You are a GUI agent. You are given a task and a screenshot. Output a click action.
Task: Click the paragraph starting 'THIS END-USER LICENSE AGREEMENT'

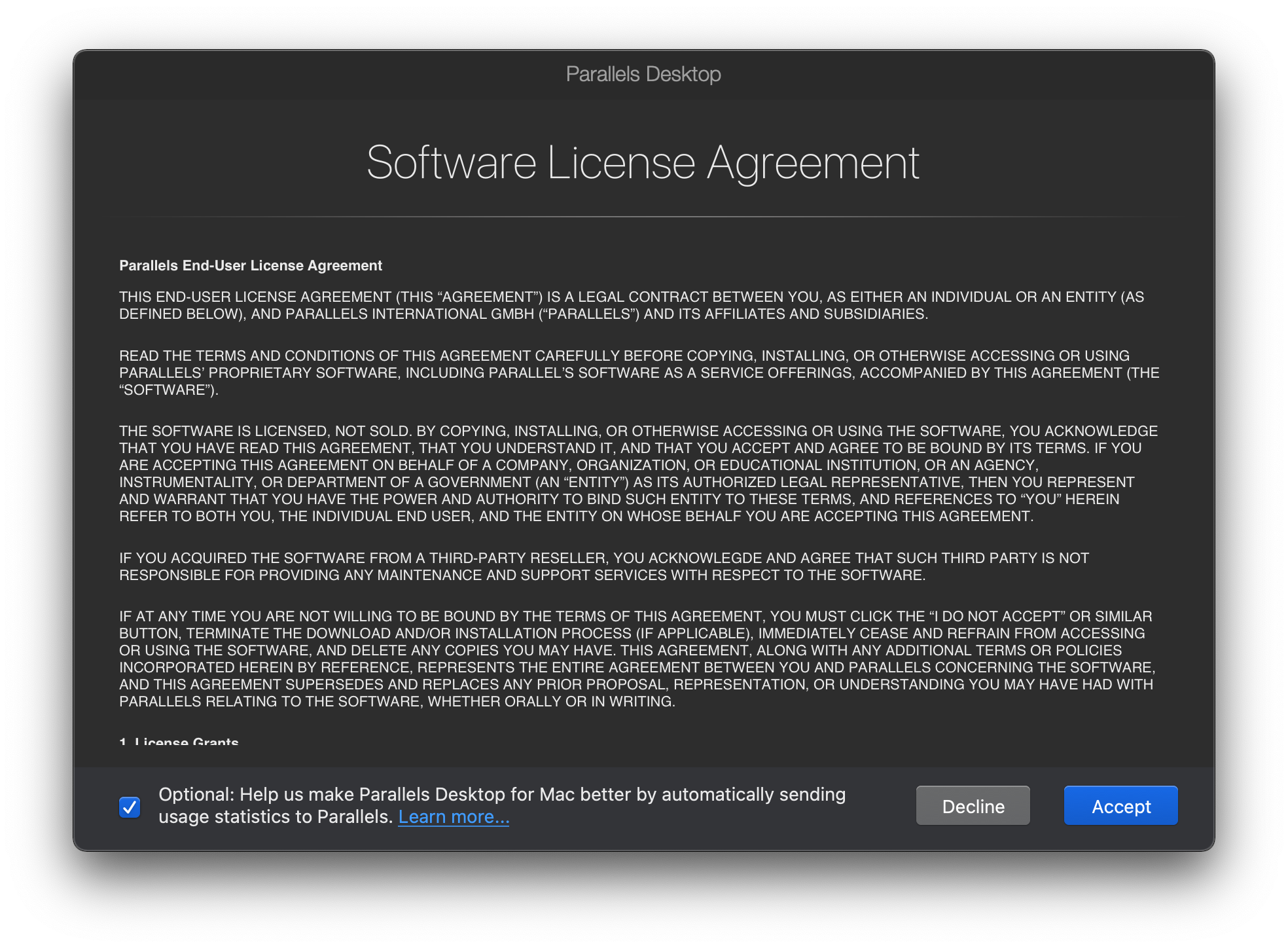632,305
